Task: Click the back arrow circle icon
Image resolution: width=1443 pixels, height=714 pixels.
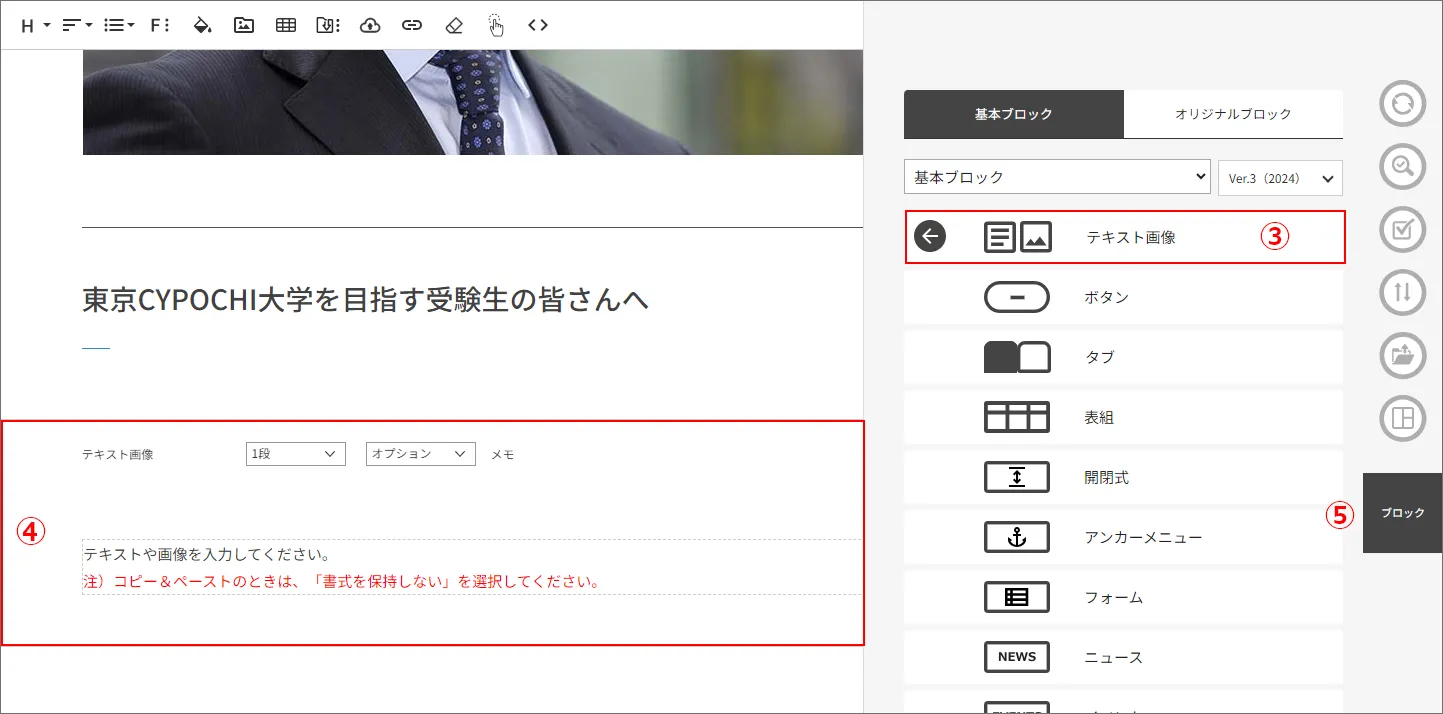Action: click(930, 237)
